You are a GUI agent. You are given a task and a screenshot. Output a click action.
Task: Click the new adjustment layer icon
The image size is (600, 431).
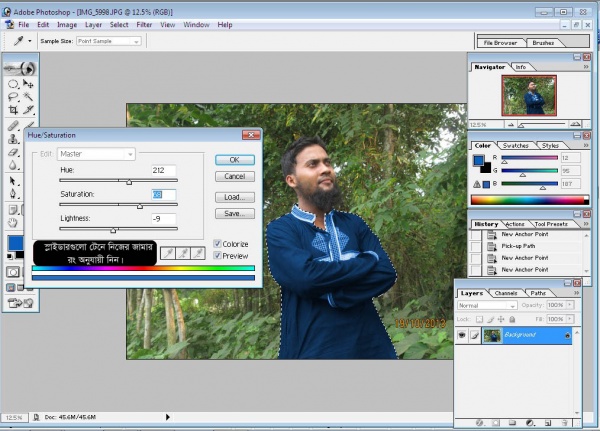[530, 423]
